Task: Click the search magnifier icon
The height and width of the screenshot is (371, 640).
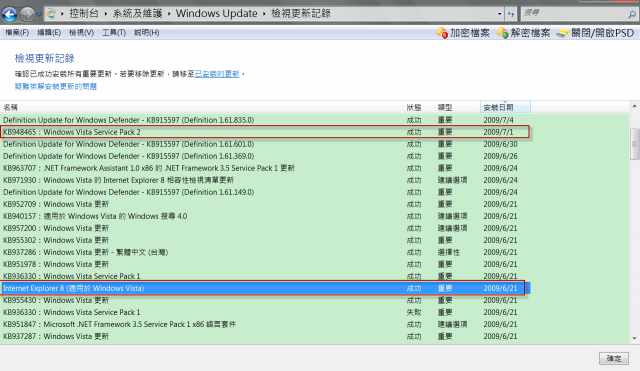Action: pyautogui.click(x=632, y=14)
